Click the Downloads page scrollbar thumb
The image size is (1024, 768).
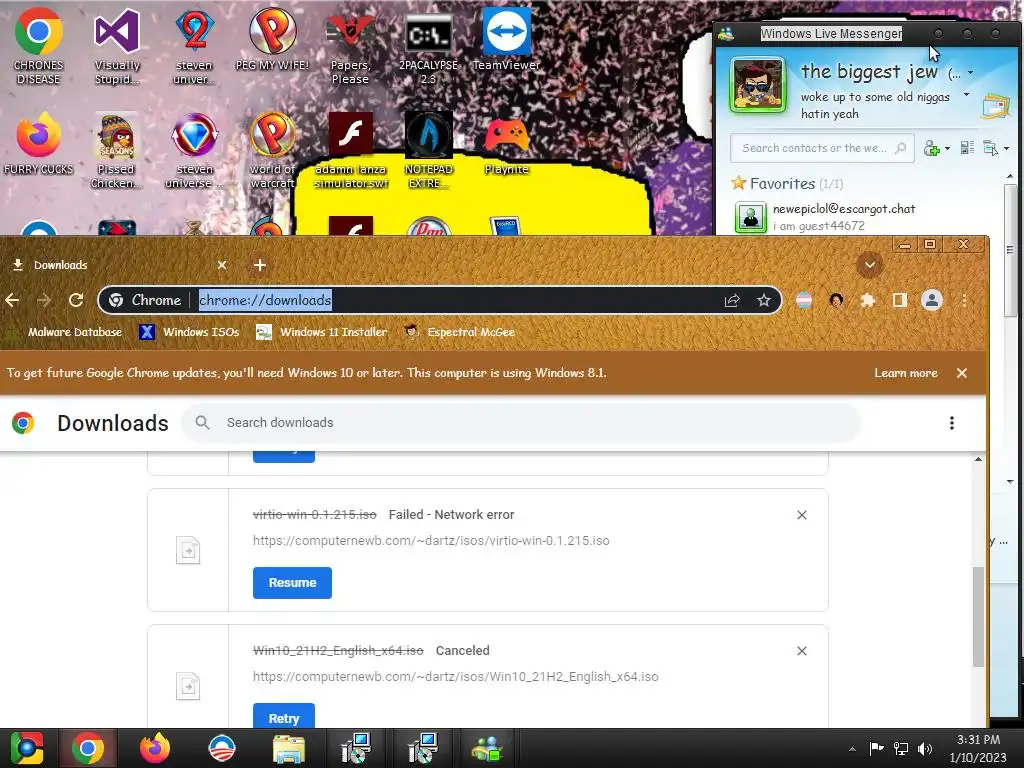978,617
